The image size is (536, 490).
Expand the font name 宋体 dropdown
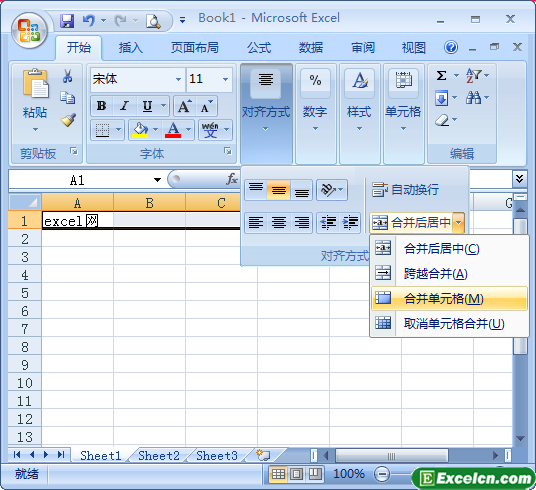[178, 79]
